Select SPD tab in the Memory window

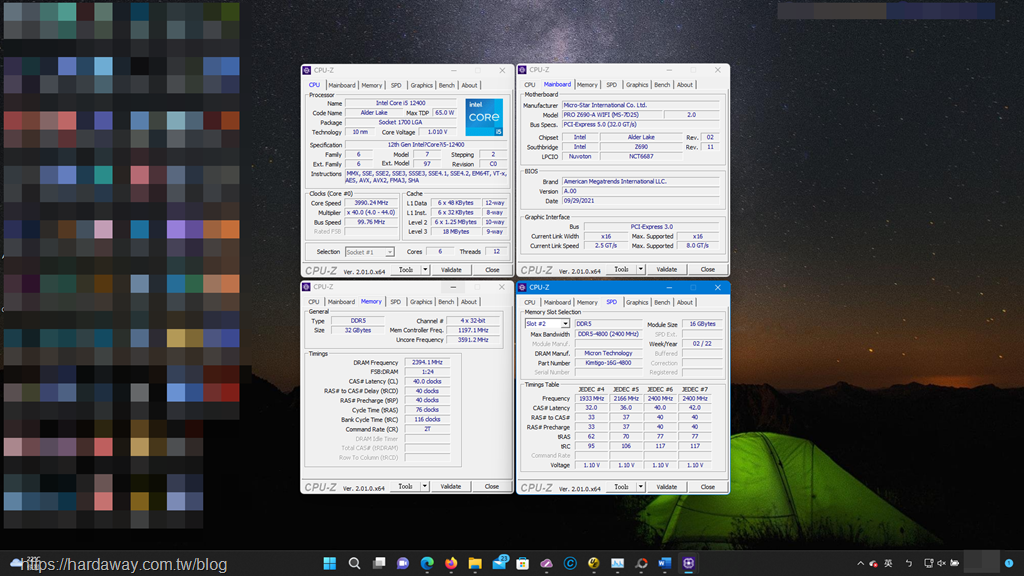click(x=395, y=302)
